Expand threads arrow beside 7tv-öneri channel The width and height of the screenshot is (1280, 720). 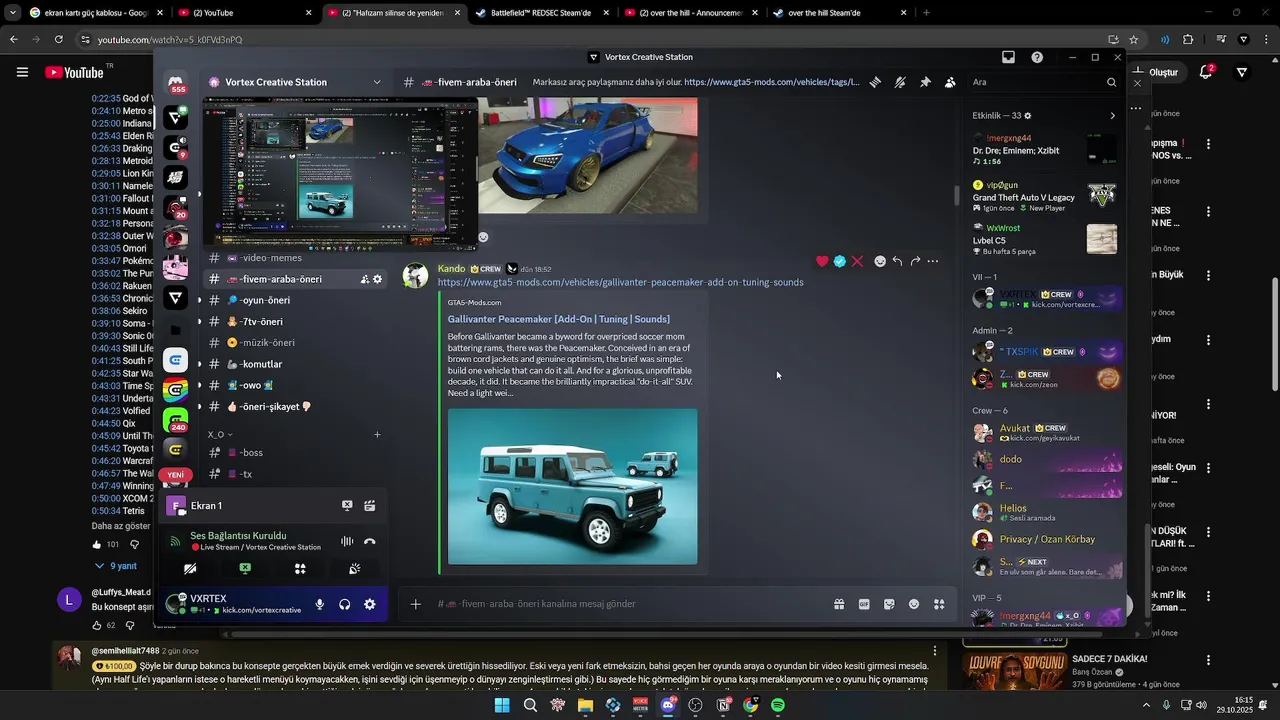click(199, 322)
